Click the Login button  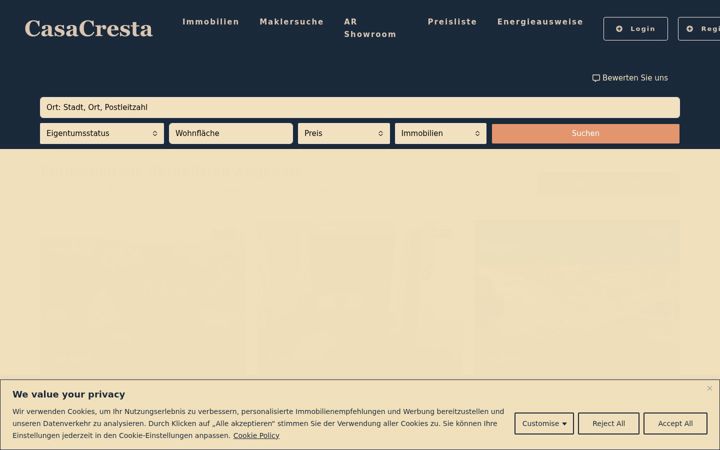pyautogui.click(x=636, y=29)
